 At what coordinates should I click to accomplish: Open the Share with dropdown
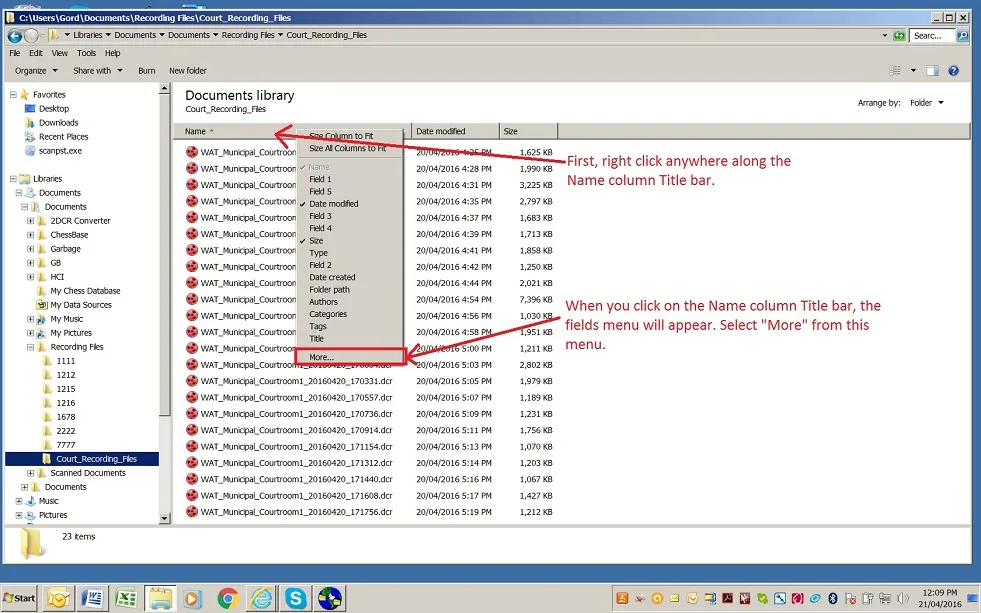(x=98, y=71)
